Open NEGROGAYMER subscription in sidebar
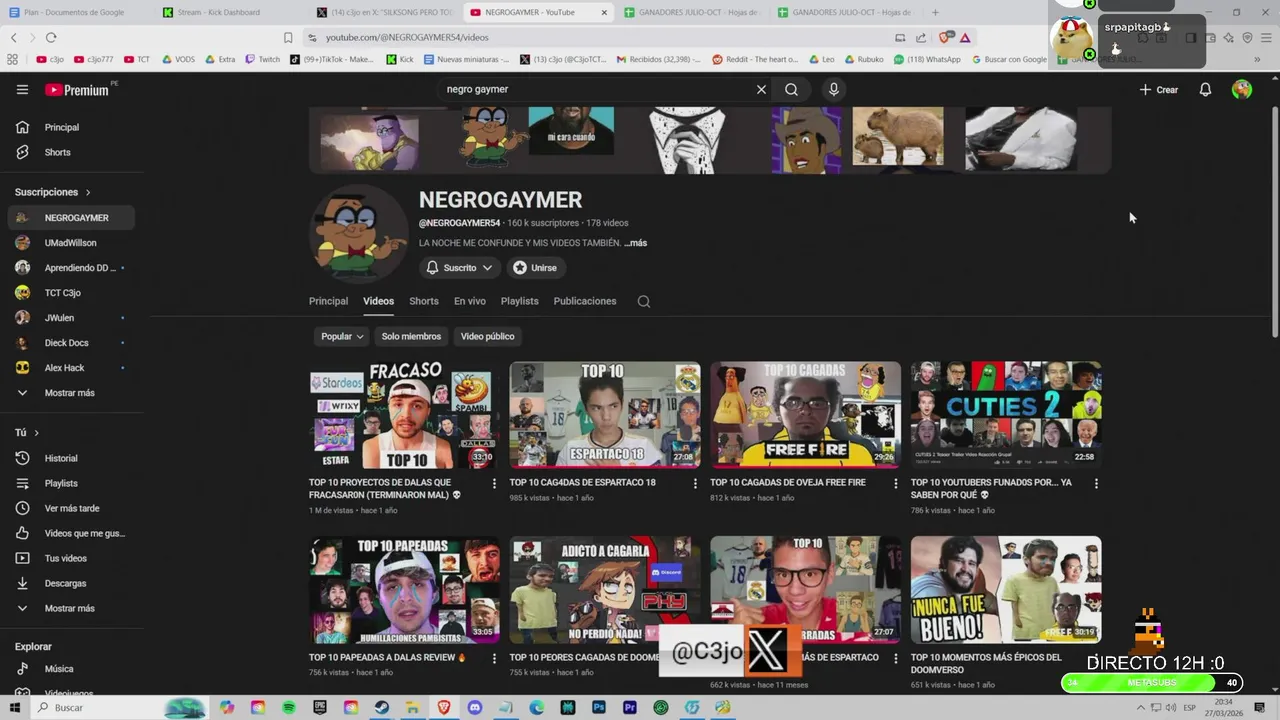The width and height of the screenshot is (1280, 720). 70,218
